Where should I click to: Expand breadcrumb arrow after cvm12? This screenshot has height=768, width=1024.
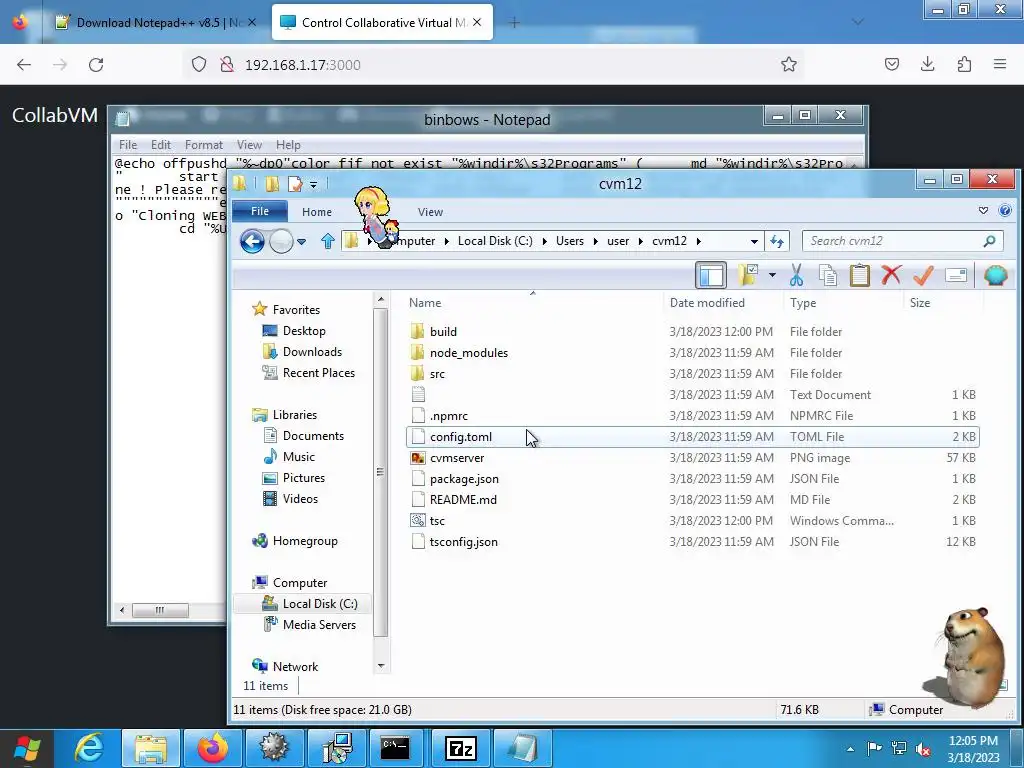coord(699,241)
